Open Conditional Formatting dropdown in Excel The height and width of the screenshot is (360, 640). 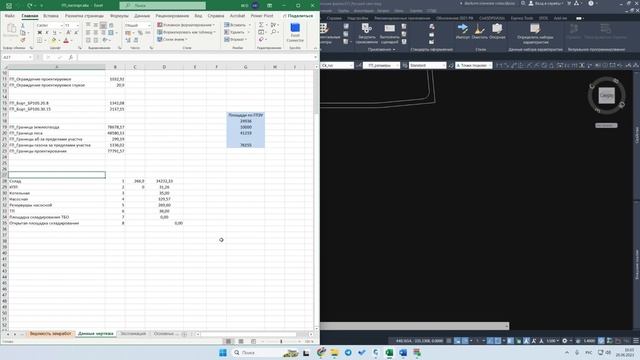[186, 25]
